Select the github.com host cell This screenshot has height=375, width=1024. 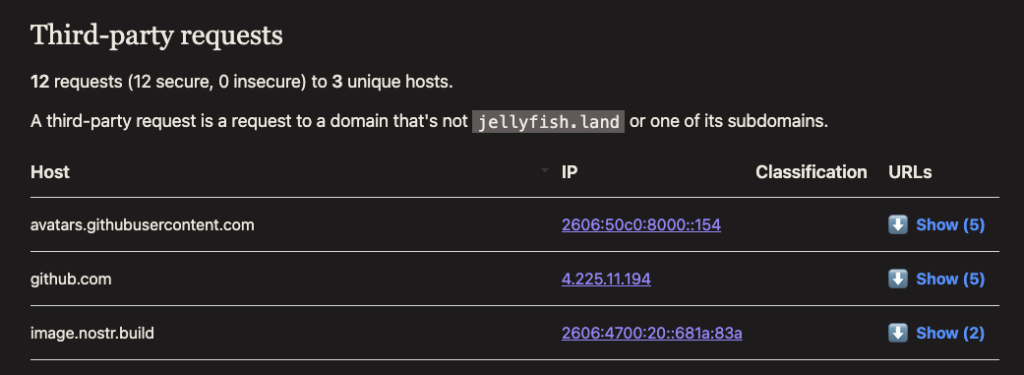point(71,279)
